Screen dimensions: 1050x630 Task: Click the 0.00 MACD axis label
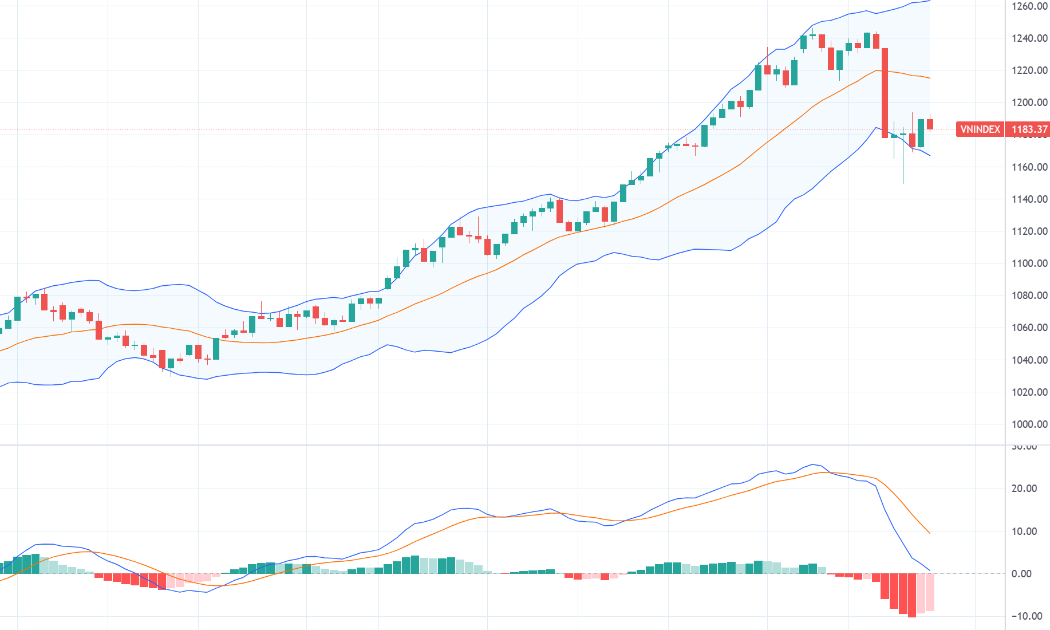pos(1021,574)
